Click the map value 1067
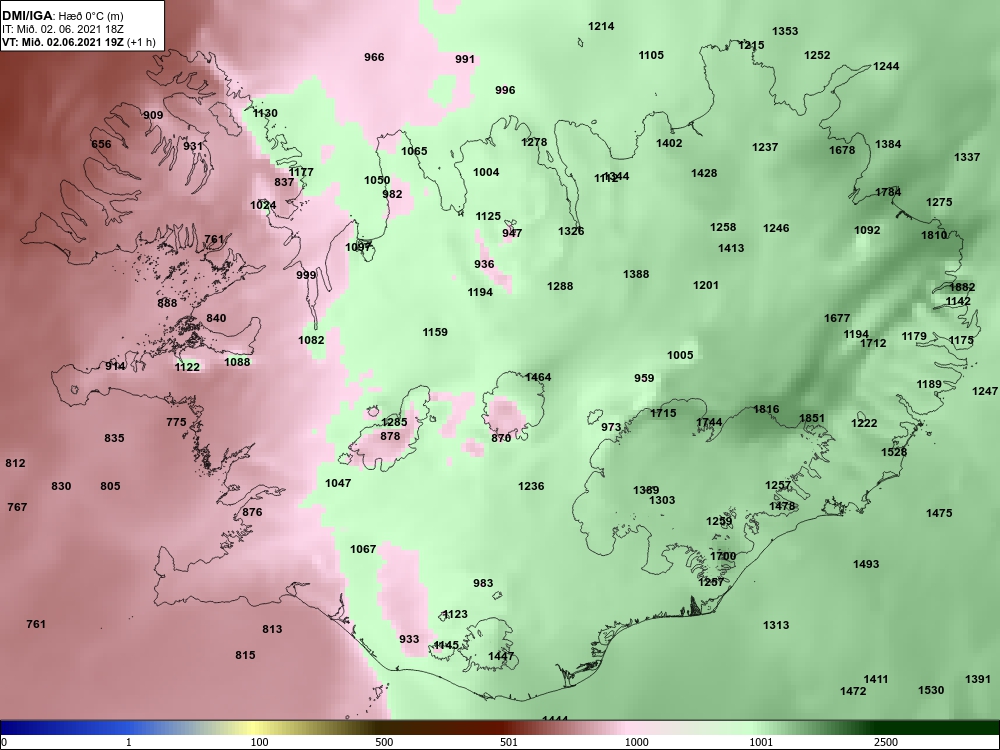 pyautogui.click(x=363, y=549)
